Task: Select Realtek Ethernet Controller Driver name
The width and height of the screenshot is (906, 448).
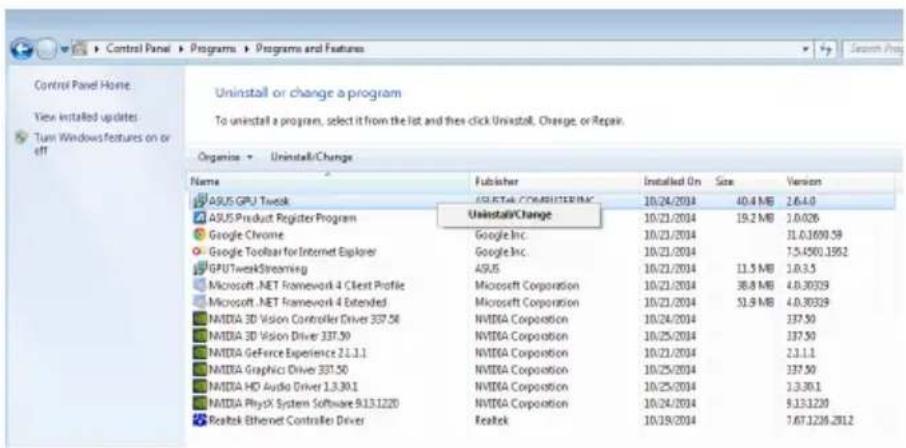Action: pos(287,420)
